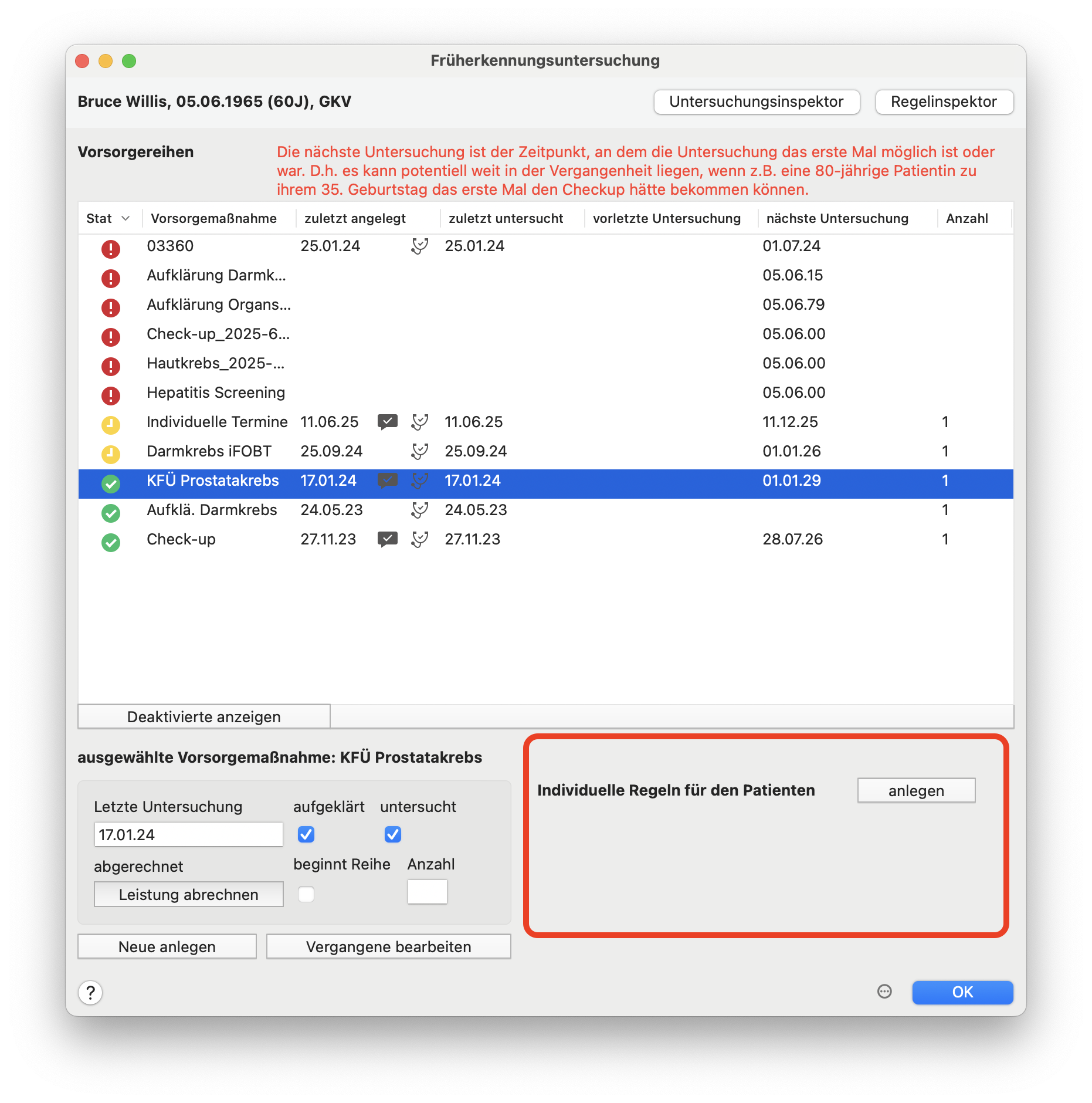Uncheck the aufgeklärt checkbox
The width and height of the screenshot is (1092, 1103).
tap(306, 834)
